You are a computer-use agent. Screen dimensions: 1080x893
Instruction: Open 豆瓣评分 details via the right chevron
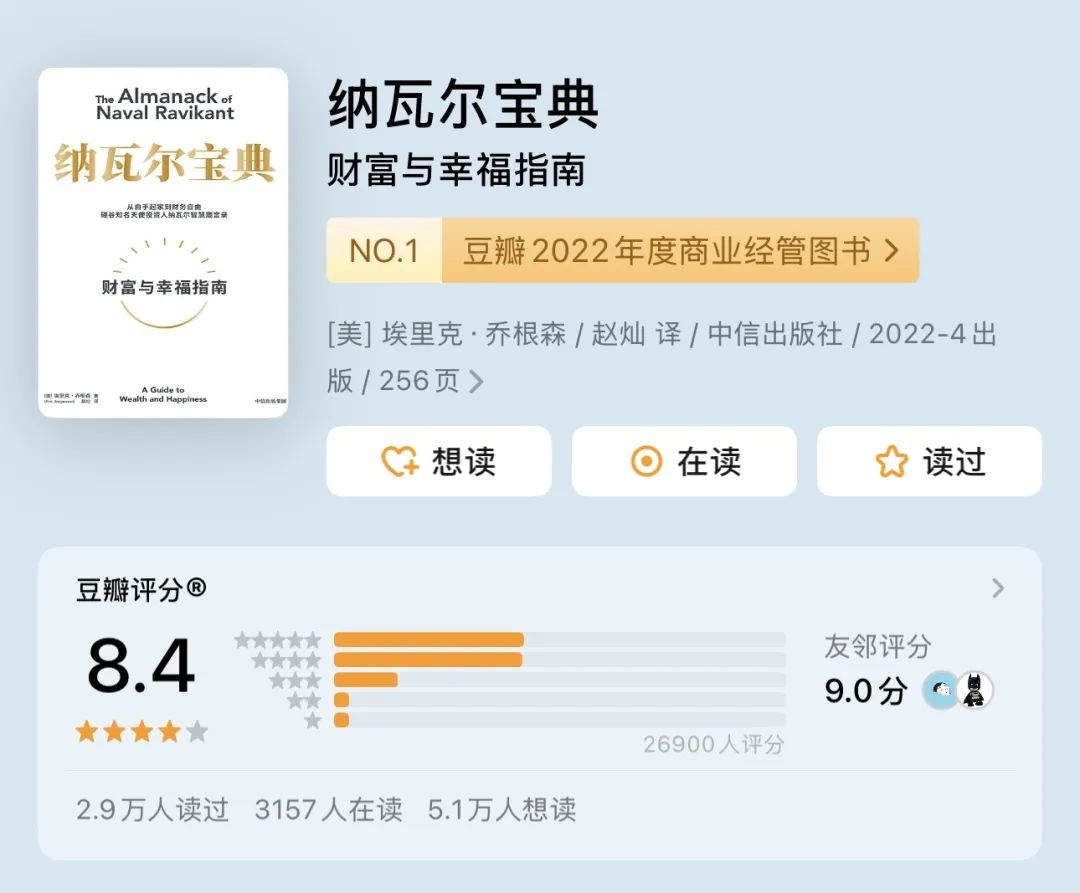point(997,588)
